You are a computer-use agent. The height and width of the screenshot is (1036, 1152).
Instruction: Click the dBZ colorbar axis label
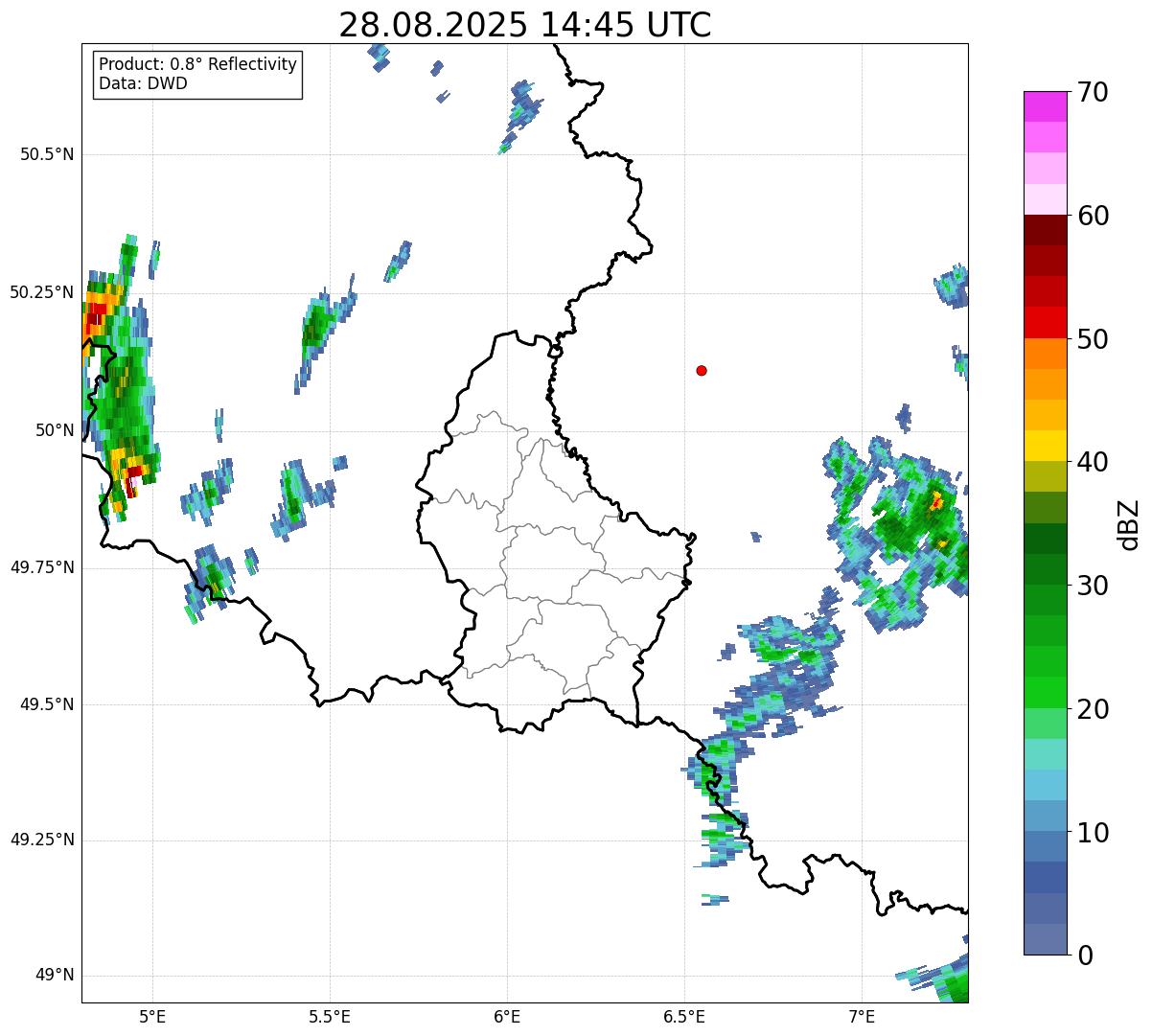pos(1130,524)
